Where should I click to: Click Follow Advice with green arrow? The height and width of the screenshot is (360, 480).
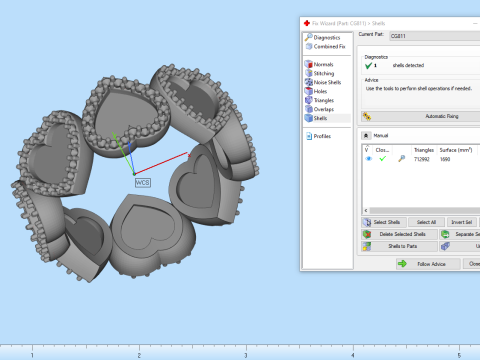pos(428,264)
